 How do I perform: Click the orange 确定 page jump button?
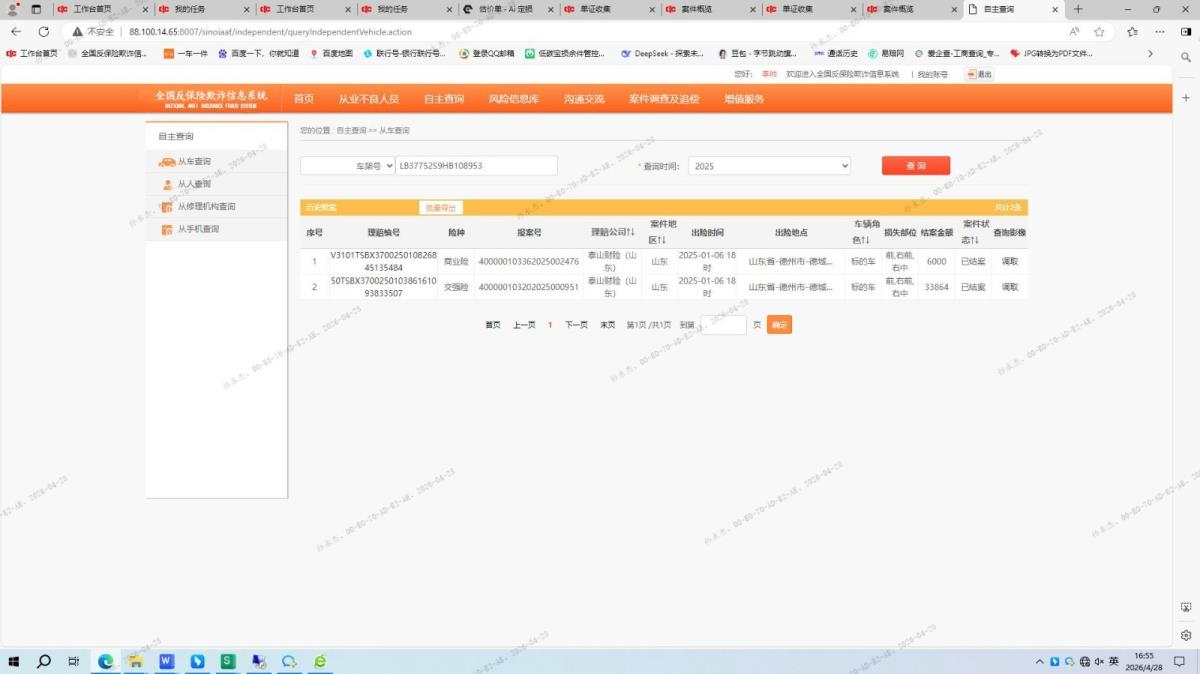pos(779,325)
